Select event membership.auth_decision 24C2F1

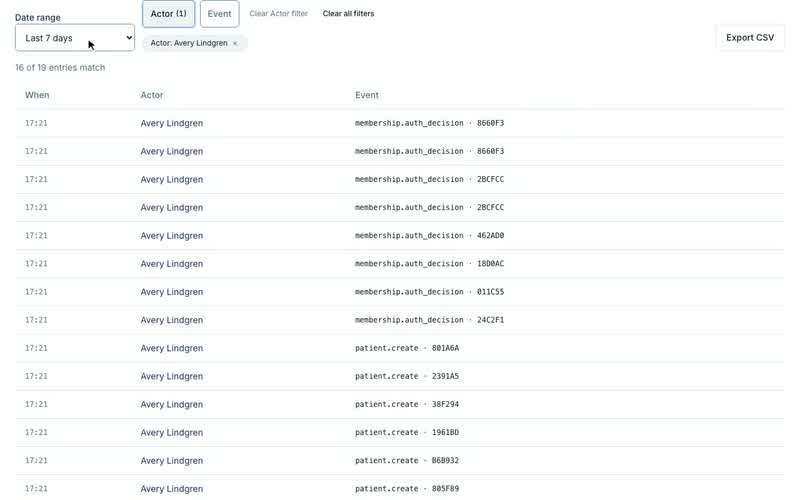point(429,320)
